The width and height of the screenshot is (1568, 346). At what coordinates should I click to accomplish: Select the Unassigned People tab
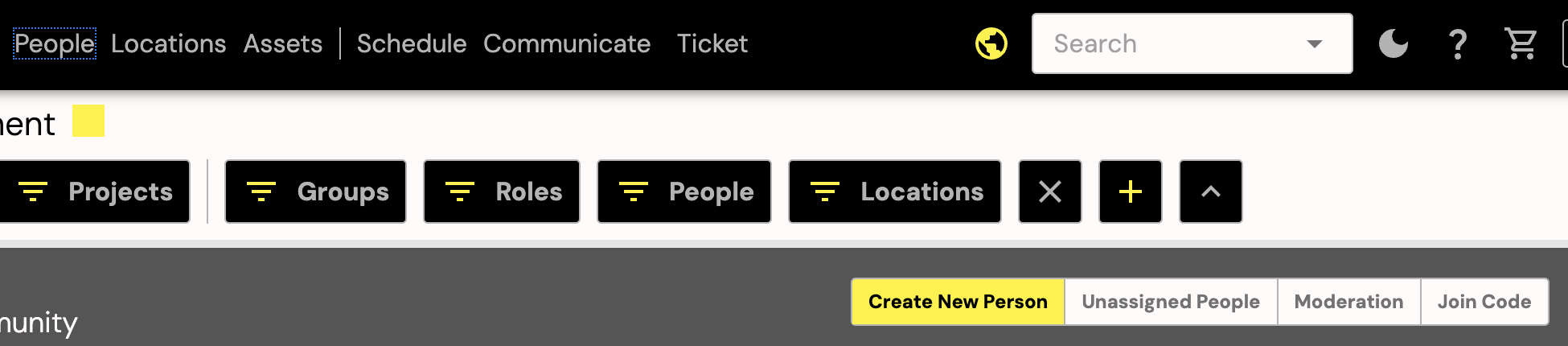[x=1171, y=302]
